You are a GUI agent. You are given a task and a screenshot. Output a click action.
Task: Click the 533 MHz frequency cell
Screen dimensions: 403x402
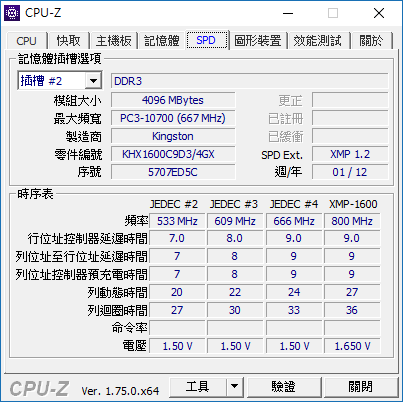click(x=177, y=221)
